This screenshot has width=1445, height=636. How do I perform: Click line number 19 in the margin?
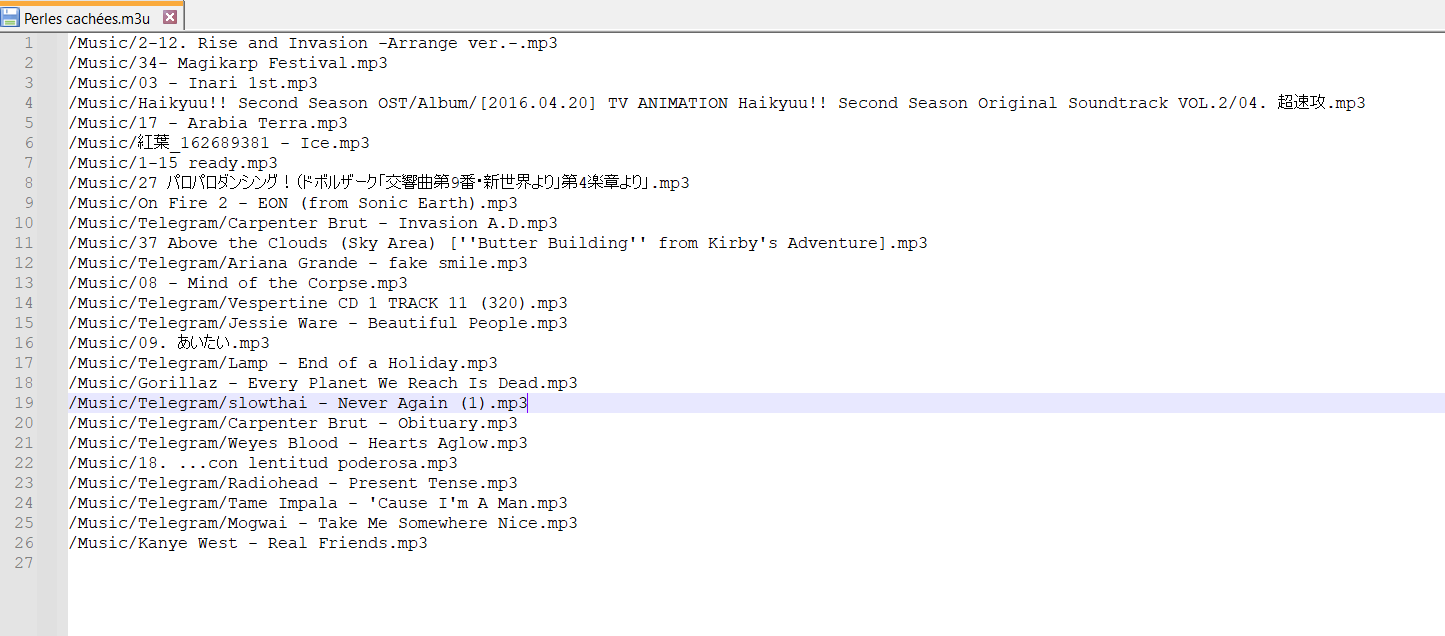click(25, 403)
